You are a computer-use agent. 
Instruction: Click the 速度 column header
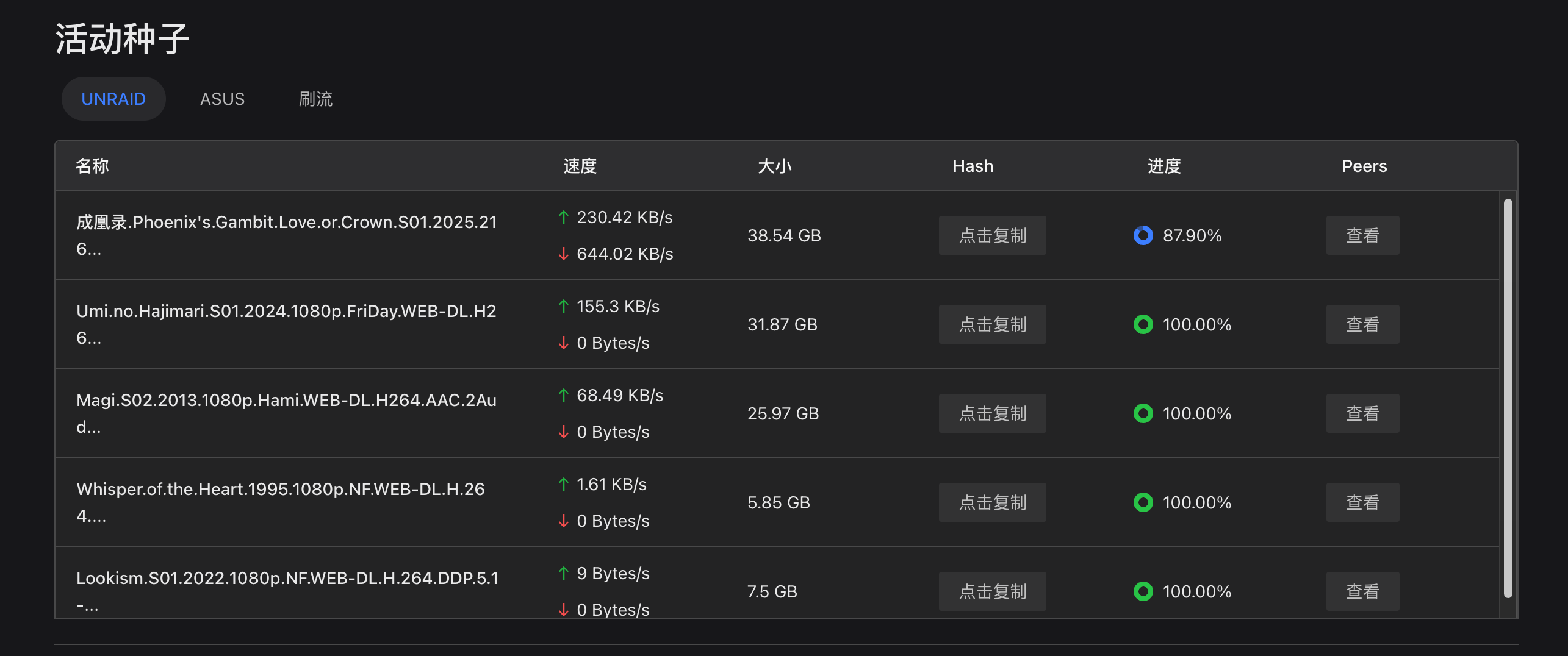(580, 166)
